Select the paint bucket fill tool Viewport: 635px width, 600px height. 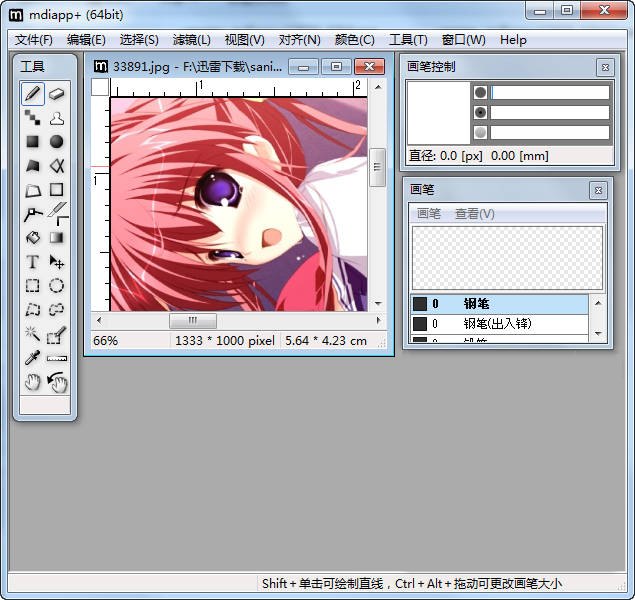click(33, 238)
